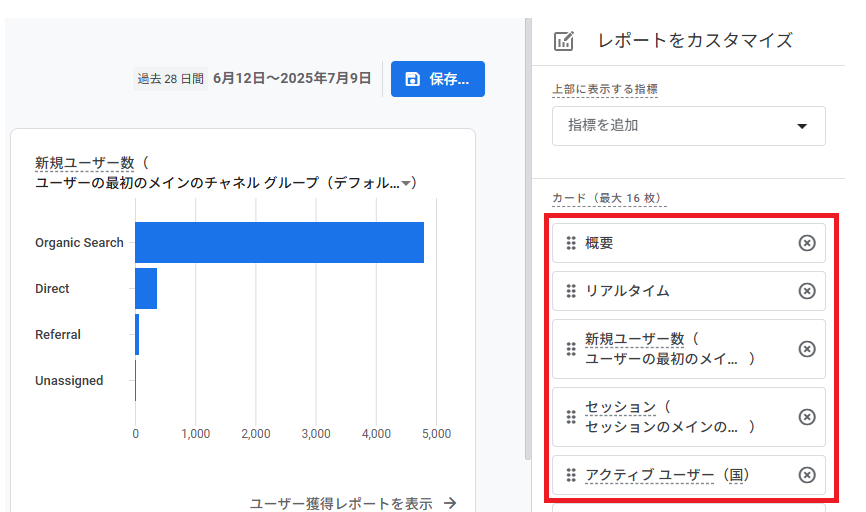Remove the 概要 card
Screen dimensions: 866x512
806,243
